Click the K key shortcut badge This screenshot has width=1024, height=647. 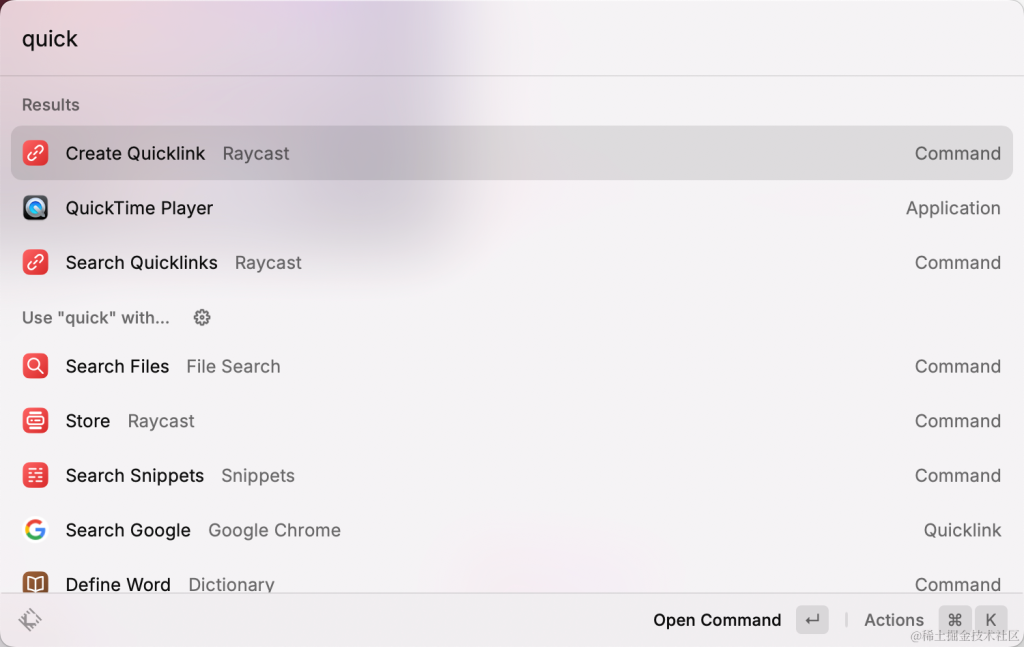(991, 620)
